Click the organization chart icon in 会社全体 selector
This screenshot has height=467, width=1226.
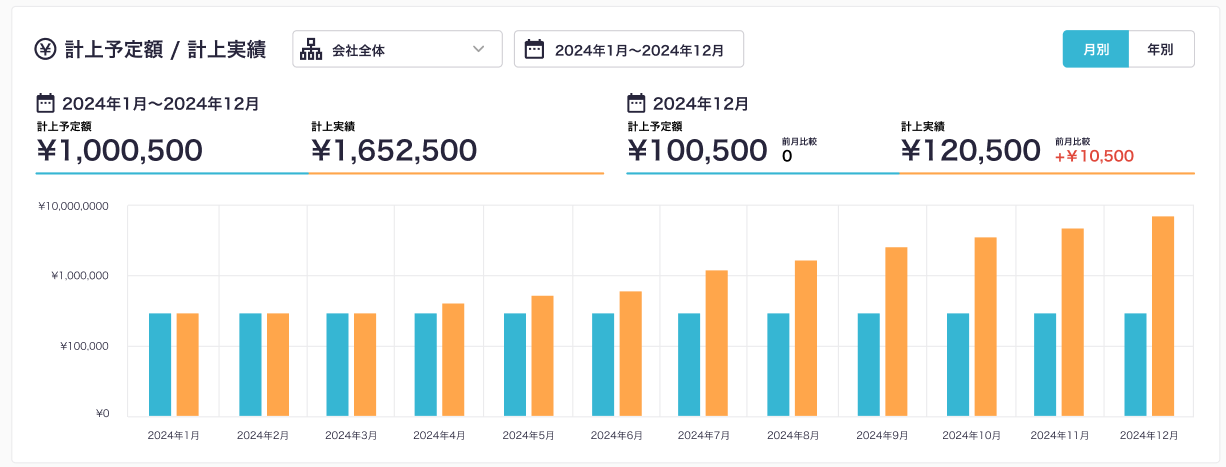tap(311, 49)
